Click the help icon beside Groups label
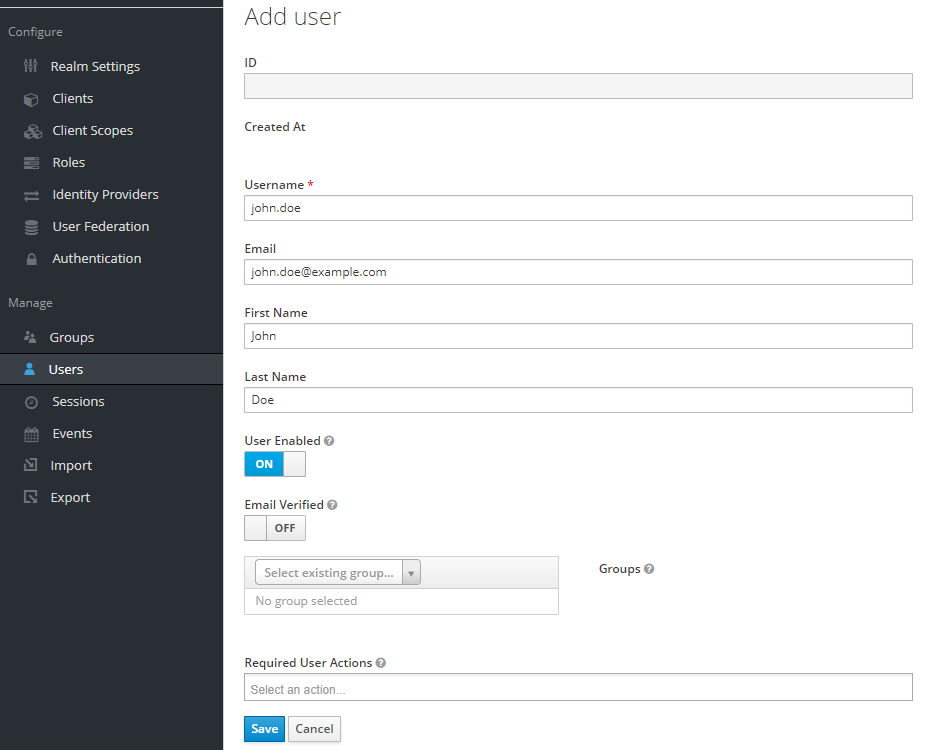 (x=649, y=569)
